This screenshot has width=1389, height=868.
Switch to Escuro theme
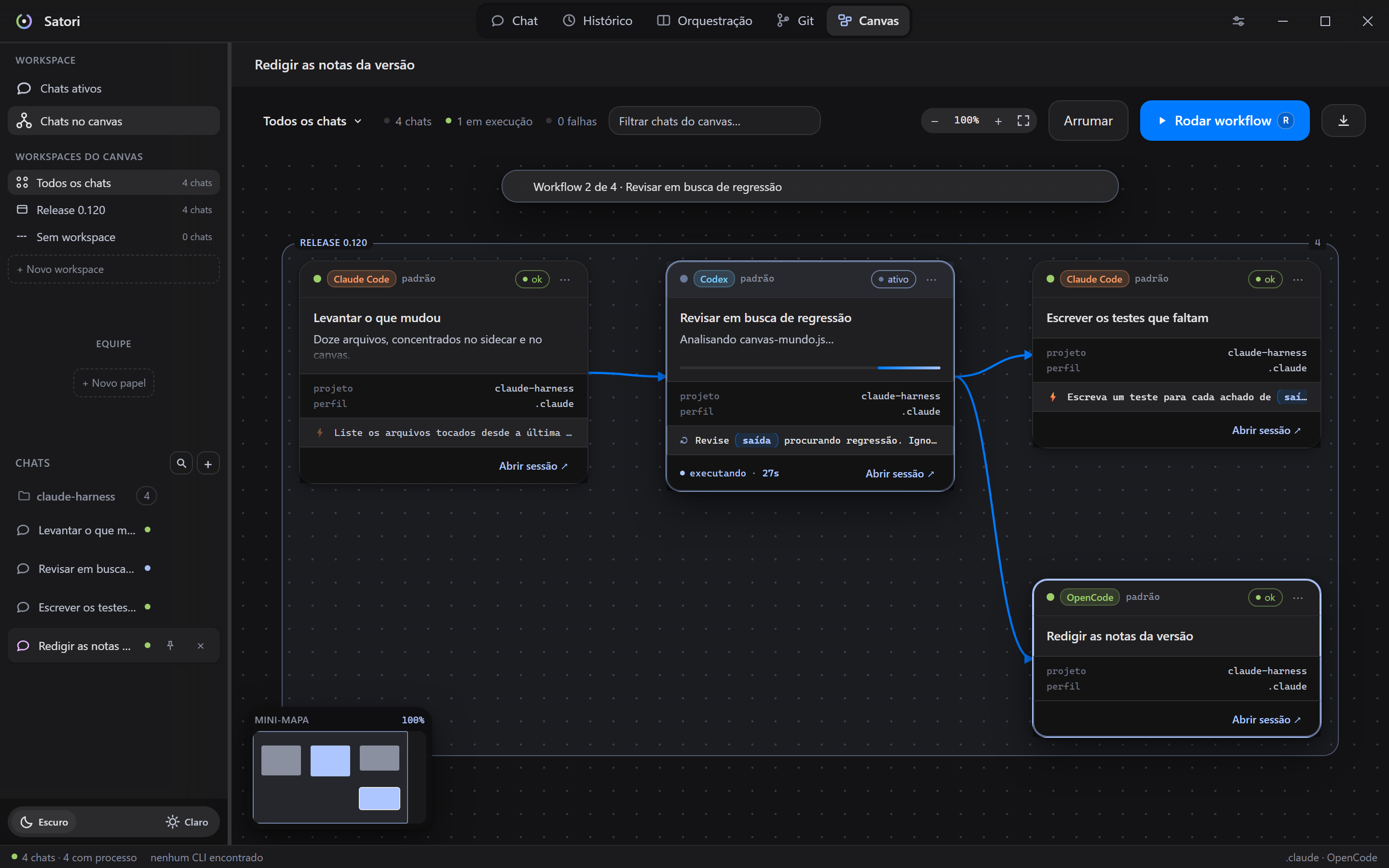[44, 822]
